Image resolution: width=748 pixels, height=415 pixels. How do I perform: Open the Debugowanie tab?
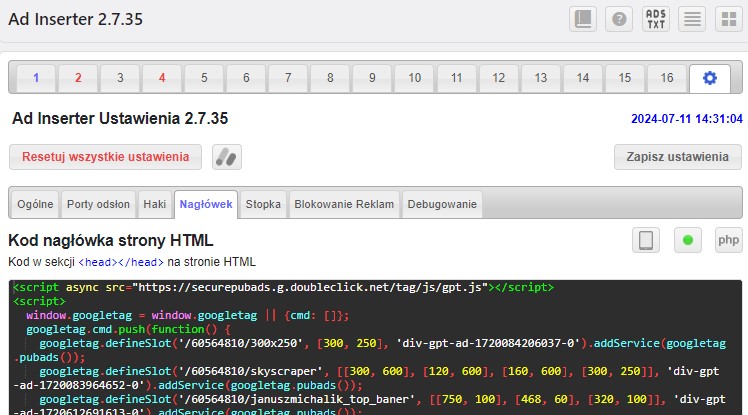pyautogui.click(x=442, y=204)
